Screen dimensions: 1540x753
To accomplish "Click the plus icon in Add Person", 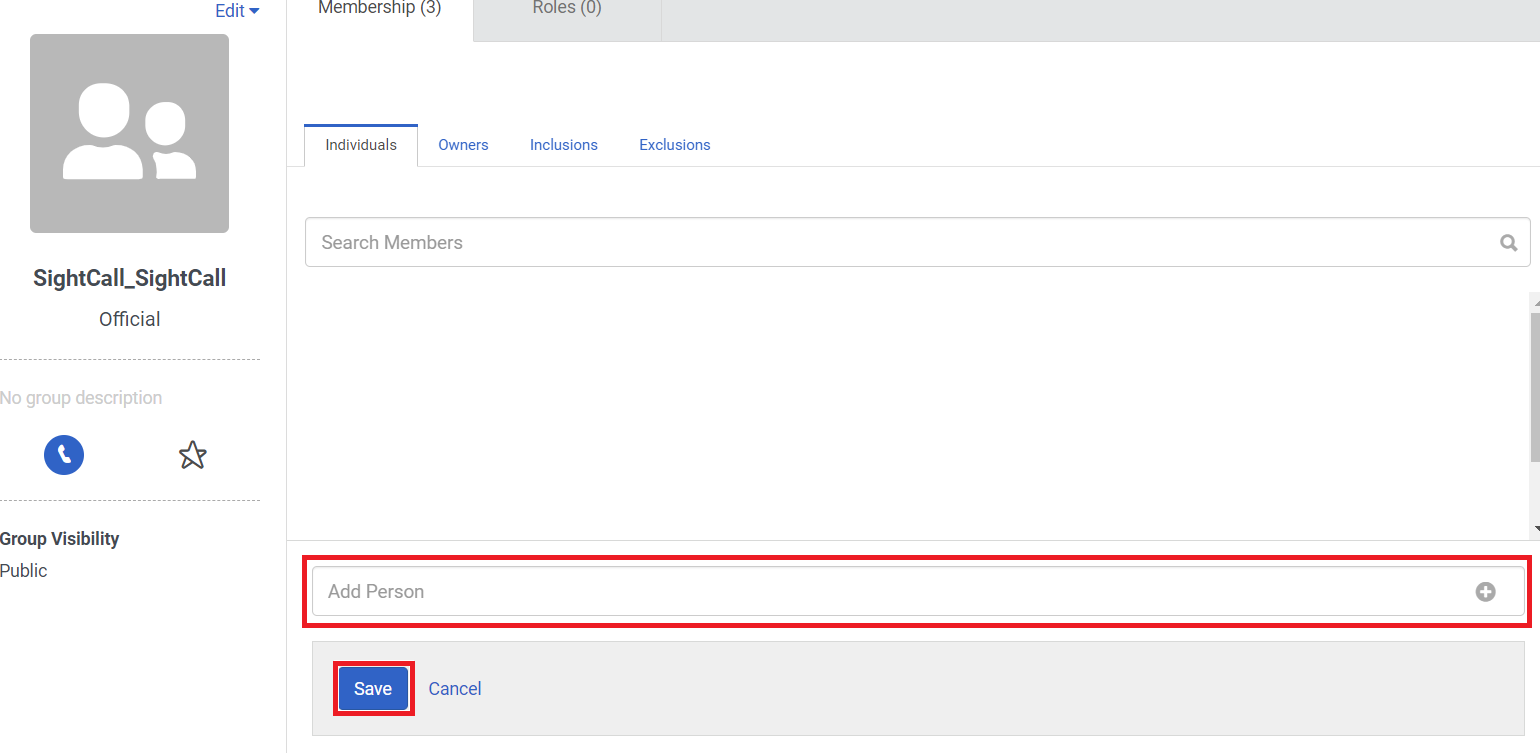I will point(1486,592).
